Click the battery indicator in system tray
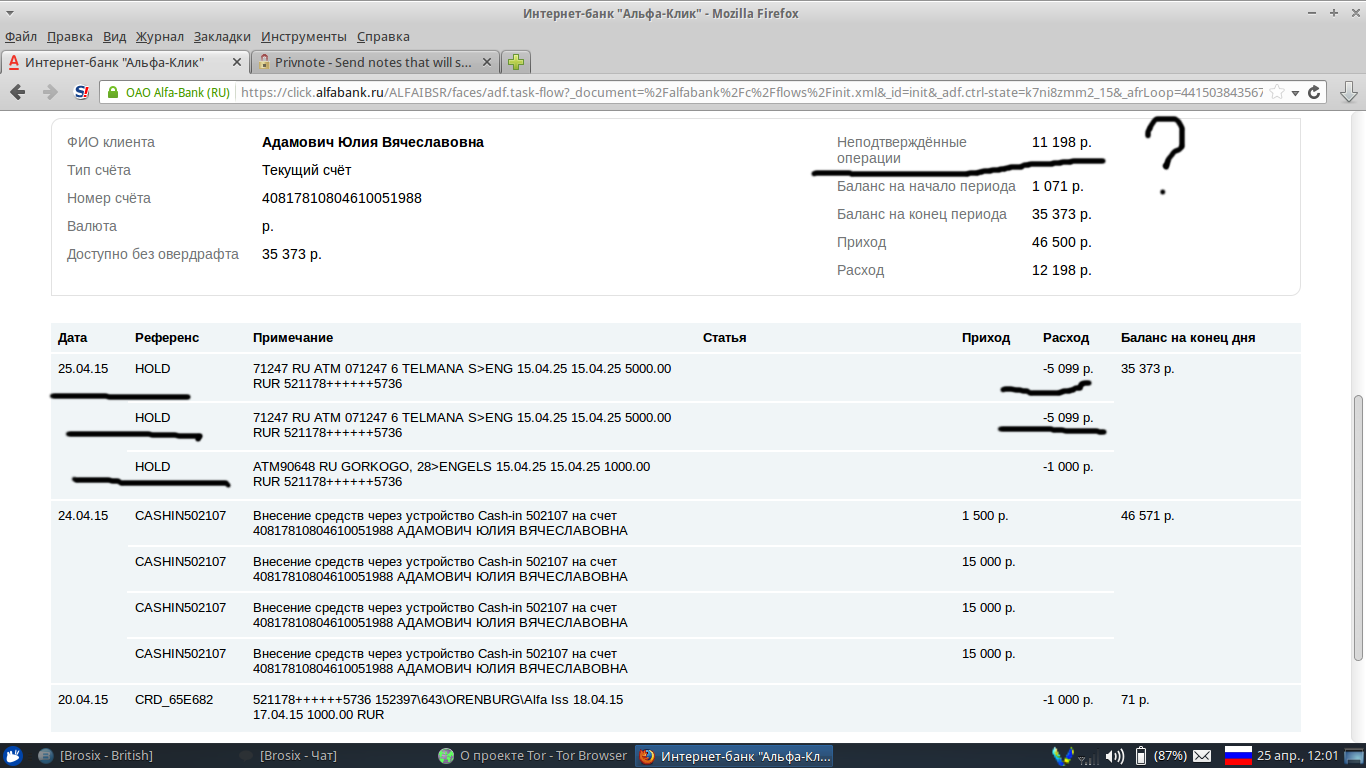Viewport: 1366px width, 768px height. [1140, 755]
